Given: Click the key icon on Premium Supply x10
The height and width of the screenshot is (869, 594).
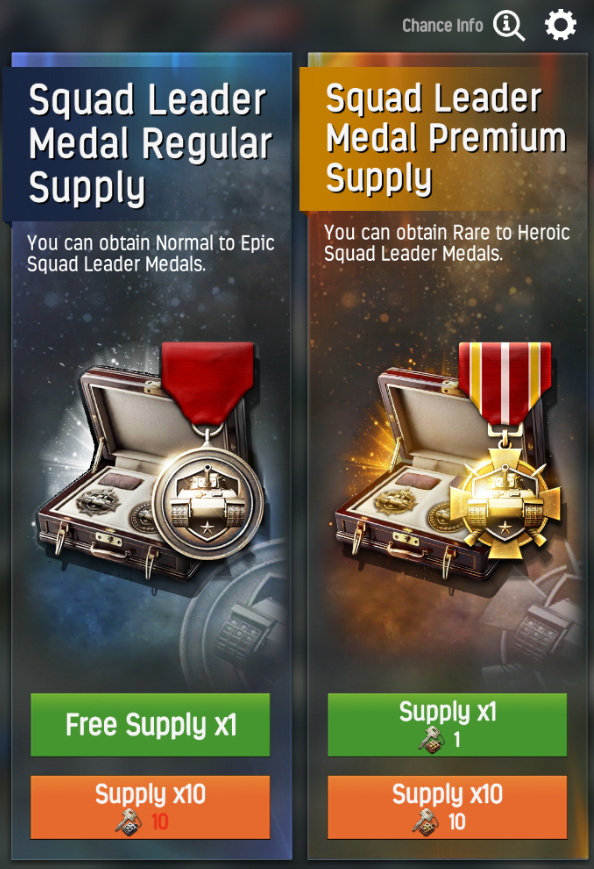Looking at the screenshot, I should click(426, 821).
